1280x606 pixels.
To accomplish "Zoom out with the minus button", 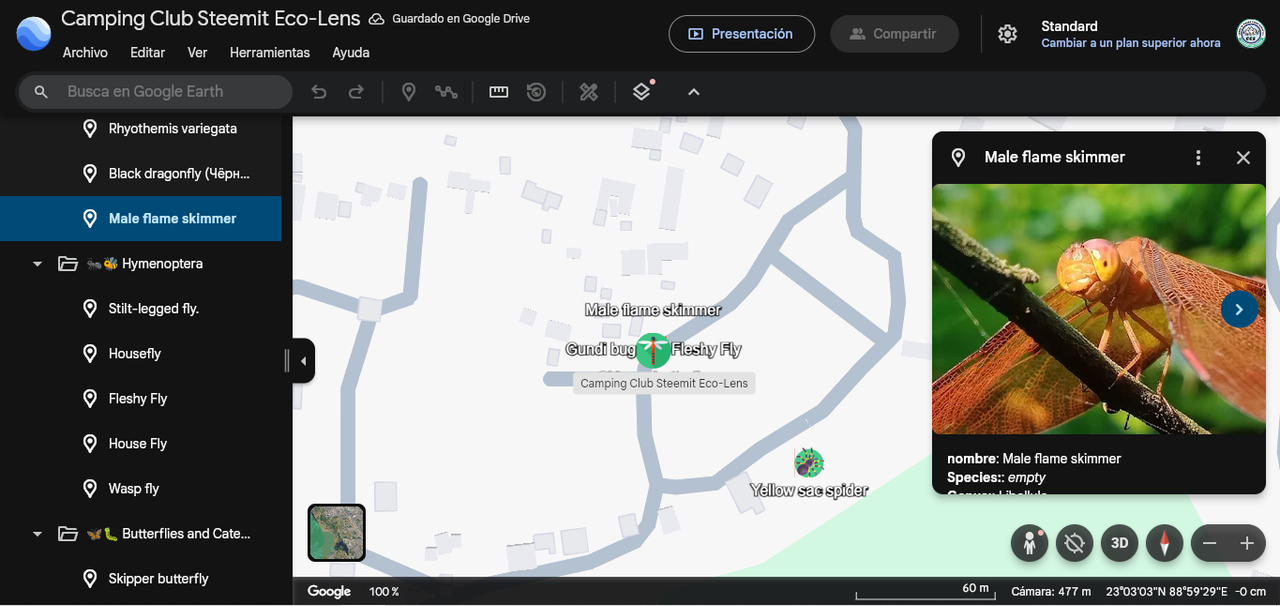I will point(1210,543).
